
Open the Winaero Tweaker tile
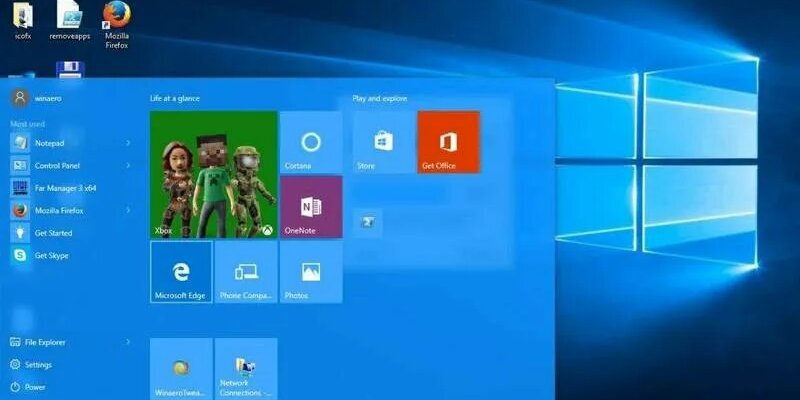(181, 369)
